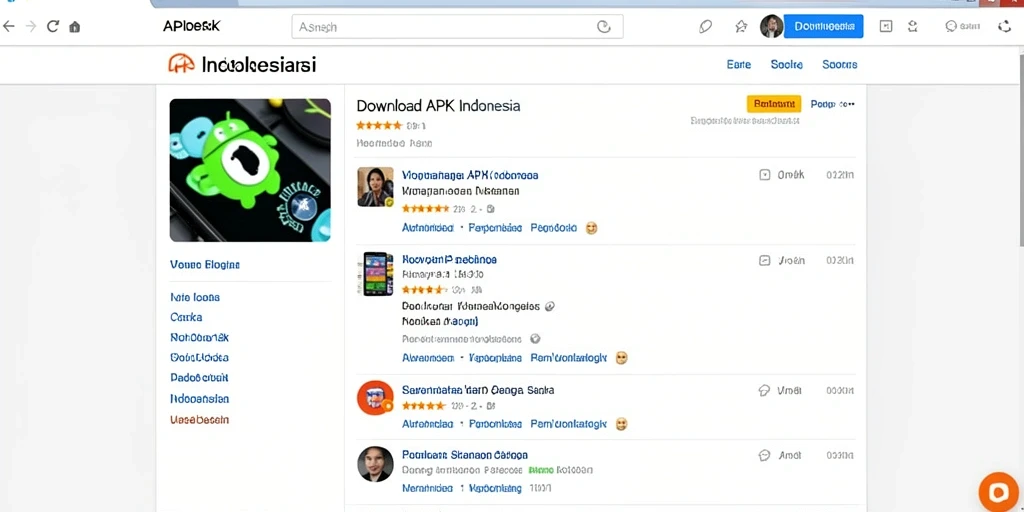Open first listing title containing 'APK'
The height and width of the screenshot is (512, 1024).
[470, 175]
